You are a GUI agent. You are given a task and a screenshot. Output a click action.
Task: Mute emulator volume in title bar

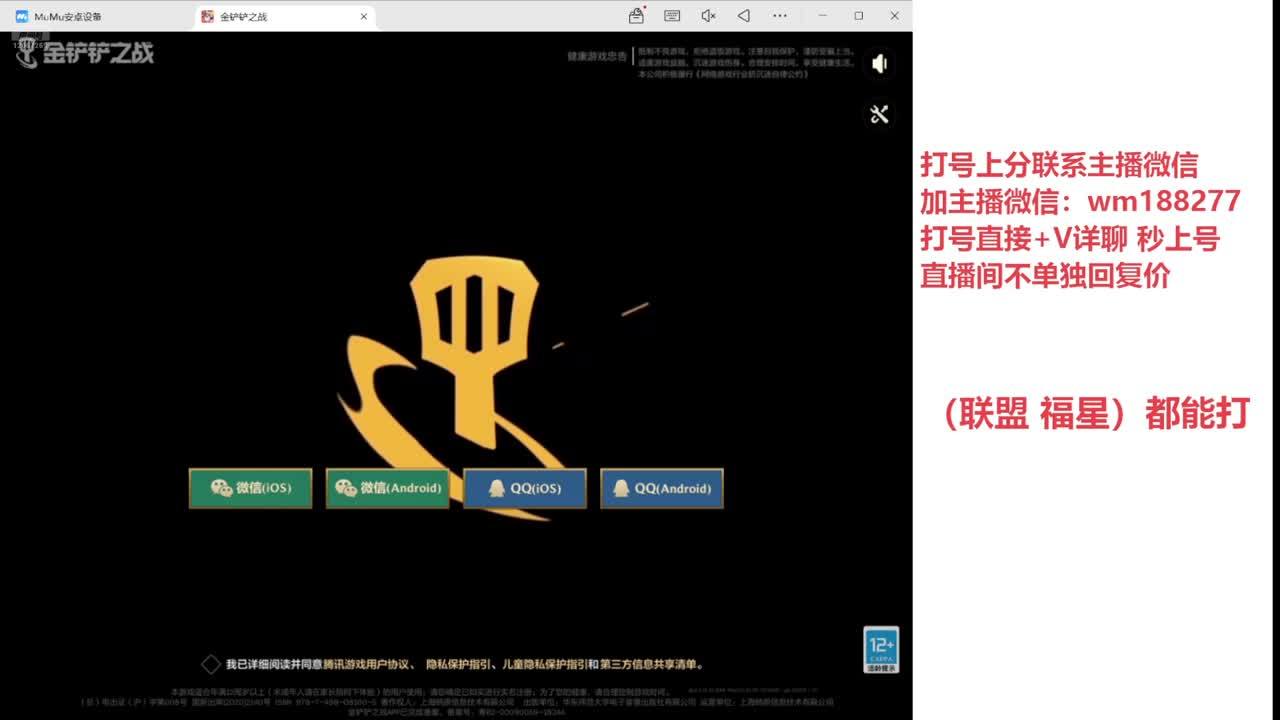coord(708,16)
